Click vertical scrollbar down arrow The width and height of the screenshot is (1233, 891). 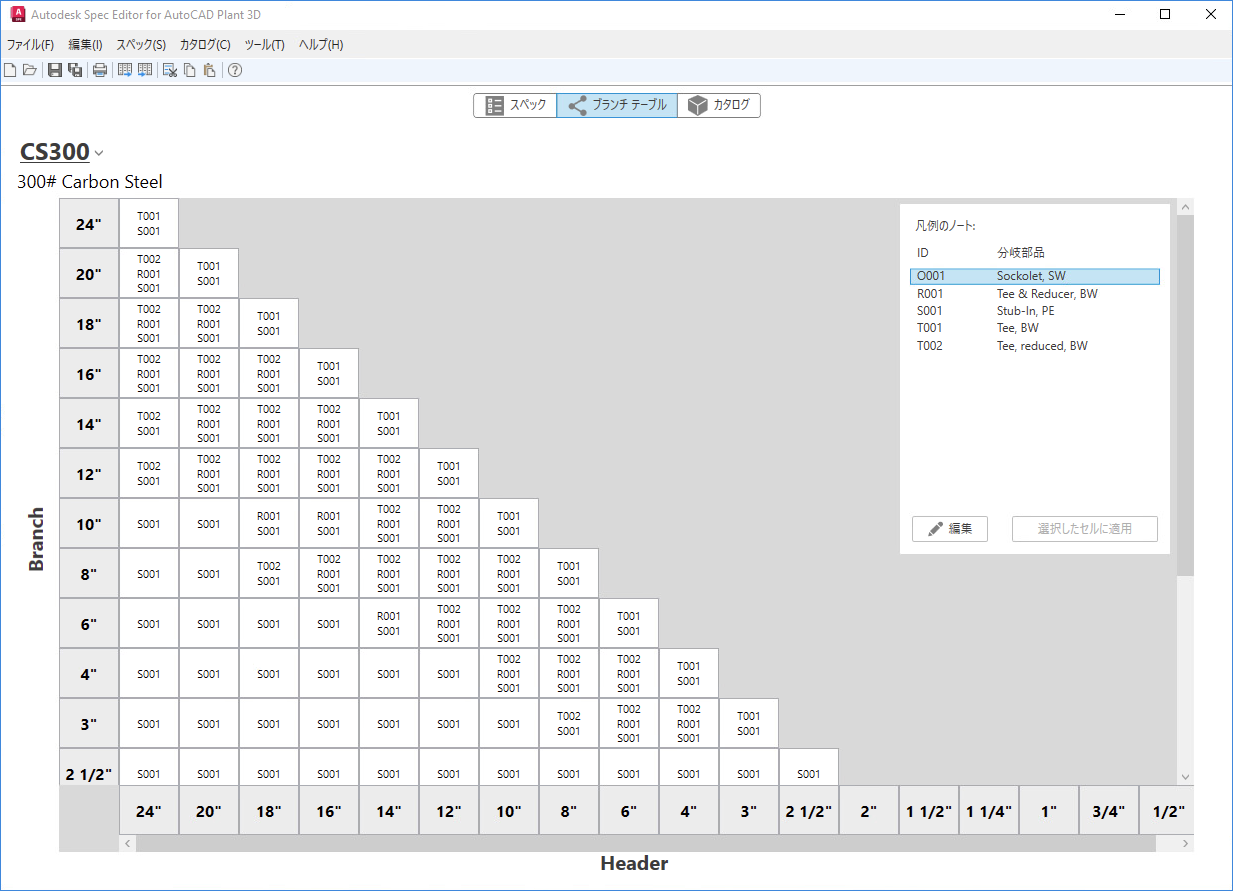tap(1186, 777)
